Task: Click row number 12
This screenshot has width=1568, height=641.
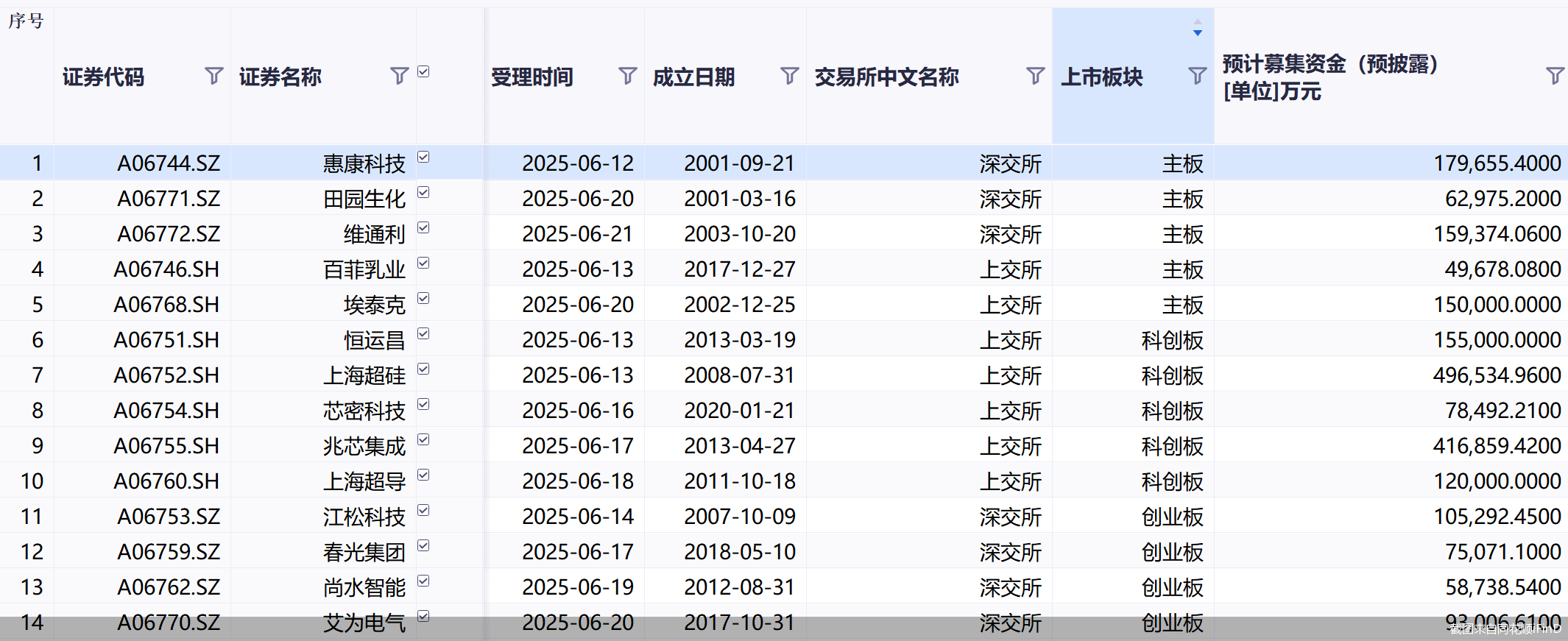Action: [x=32, y=552]
